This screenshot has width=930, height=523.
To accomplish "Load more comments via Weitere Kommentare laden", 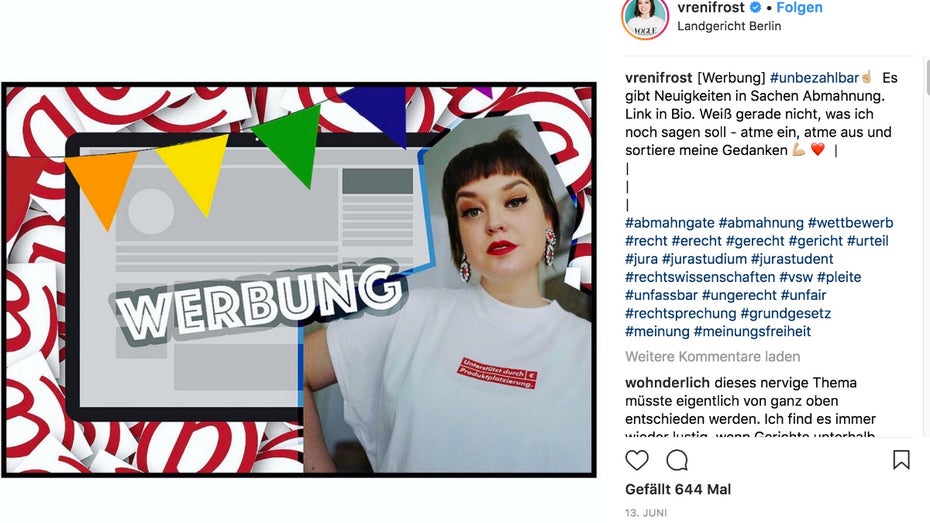I will tap(712, 356).
